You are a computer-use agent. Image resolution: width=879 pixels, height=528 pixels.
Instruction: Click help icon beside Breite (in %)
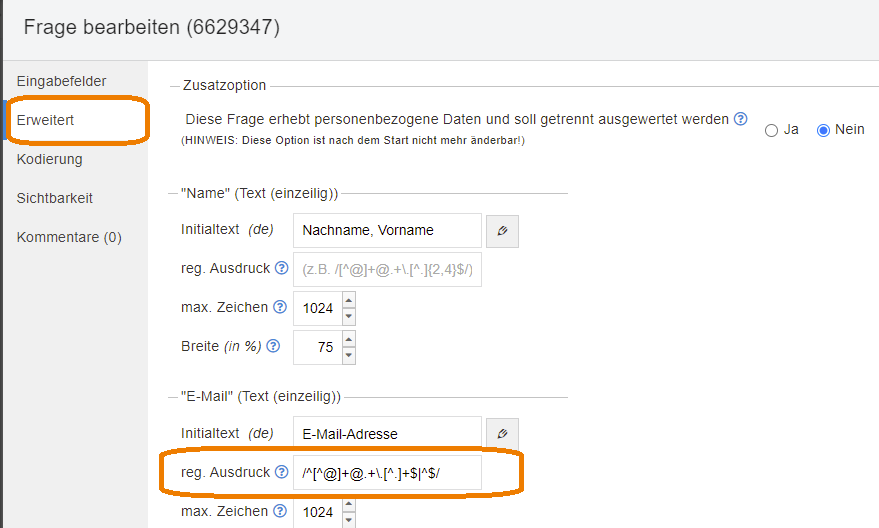(273, 346)
